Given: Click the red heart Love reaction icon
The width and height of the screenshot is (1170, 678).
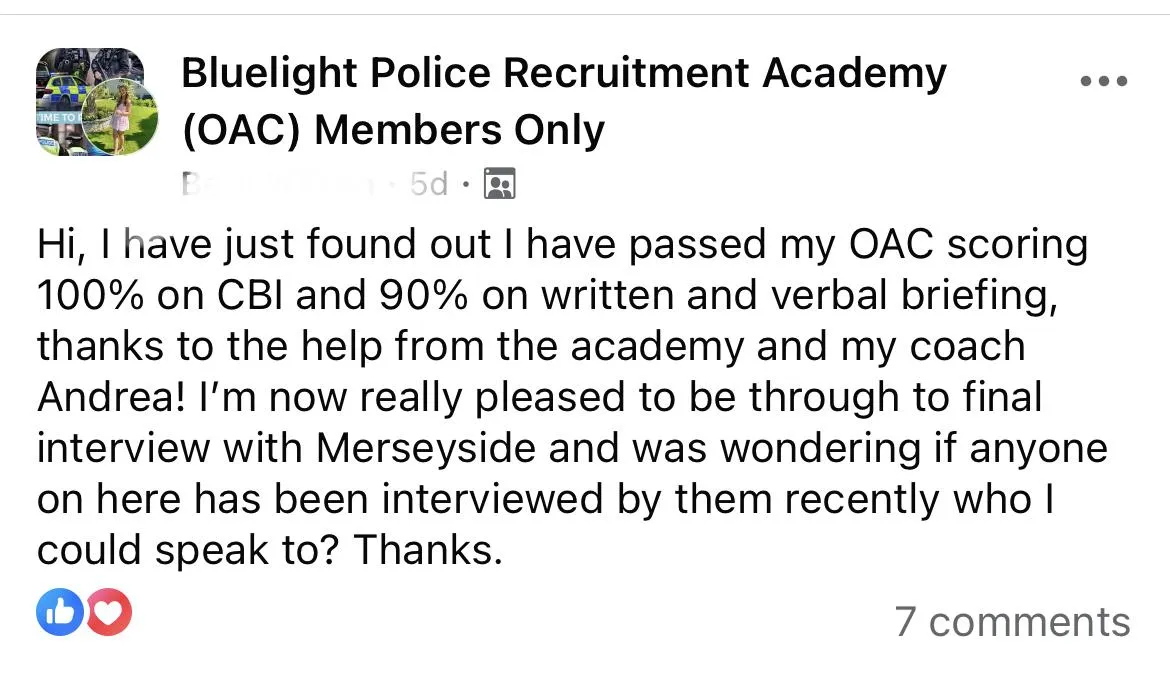Looking at the screenshot, I should click(110, 612).
